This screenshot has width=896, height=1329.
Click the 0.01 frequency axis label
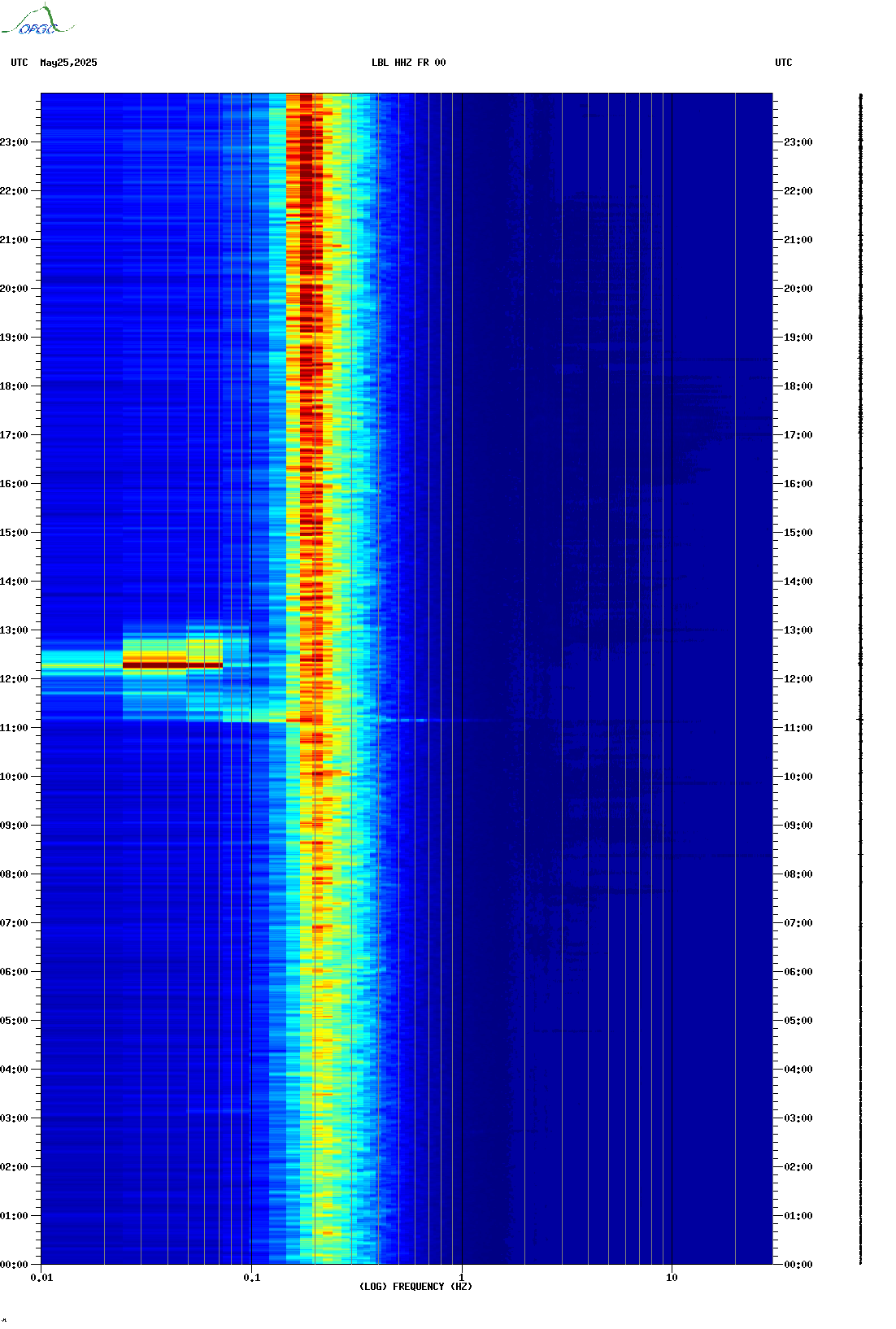click(41, 1278)
